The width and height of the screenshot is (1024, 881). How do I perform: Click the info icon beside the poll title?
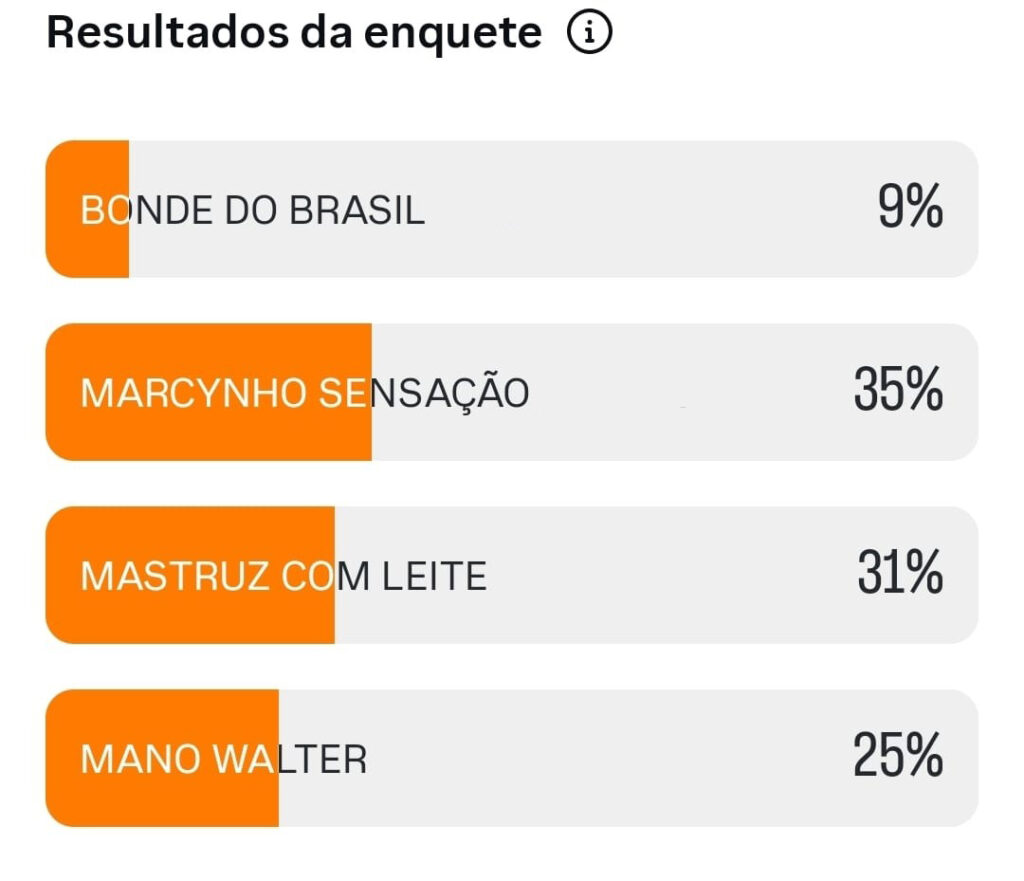(x=589, y=34)
